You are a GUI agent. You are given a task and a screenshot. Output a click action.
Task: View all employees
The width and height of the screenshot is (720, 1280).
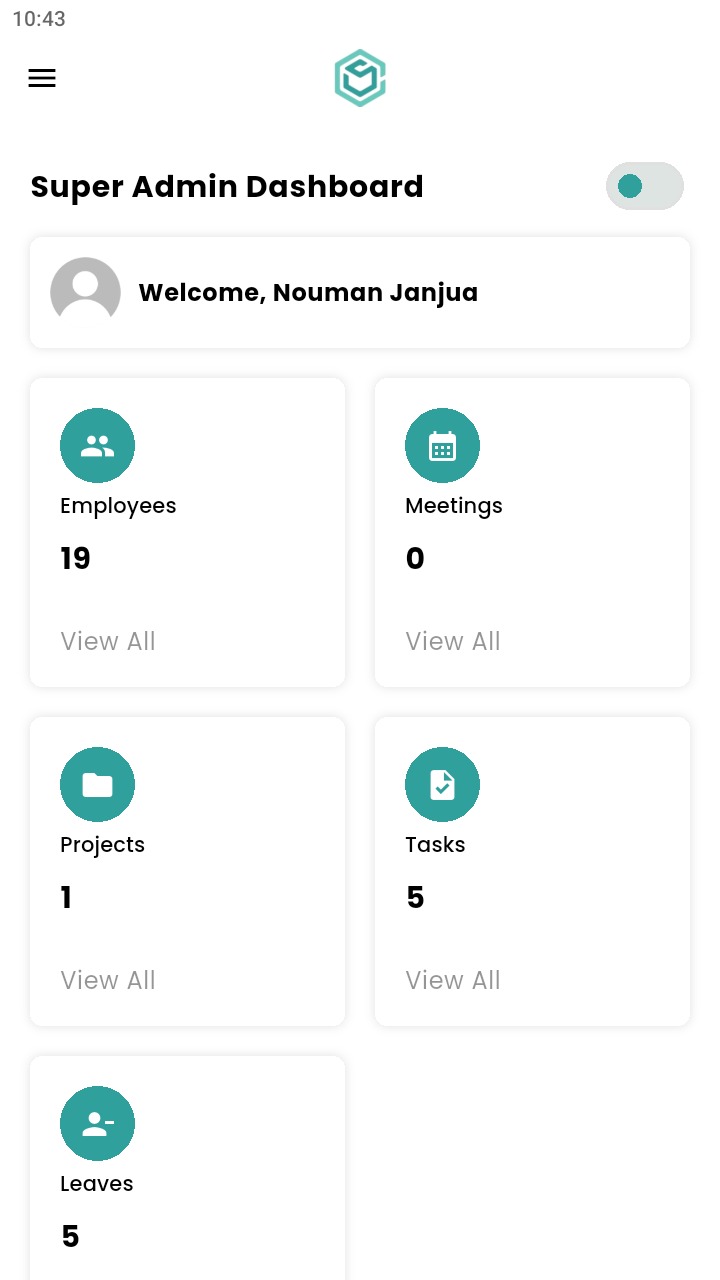[x=108, y=641]
